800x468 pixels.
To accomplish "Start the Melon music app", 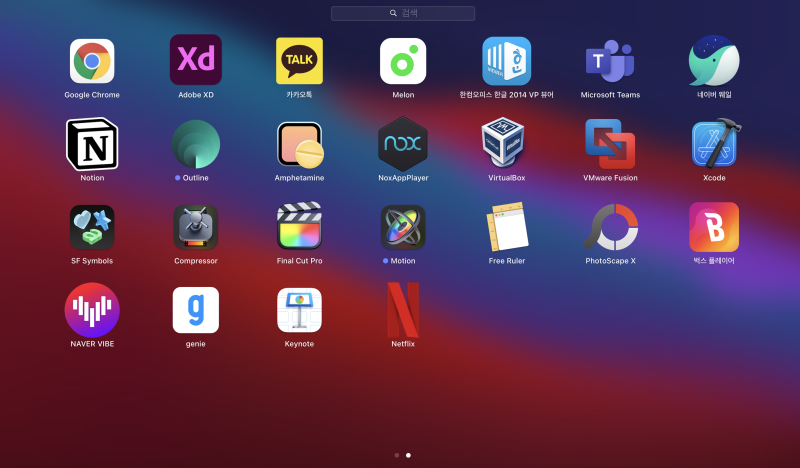I will [403, 61].
